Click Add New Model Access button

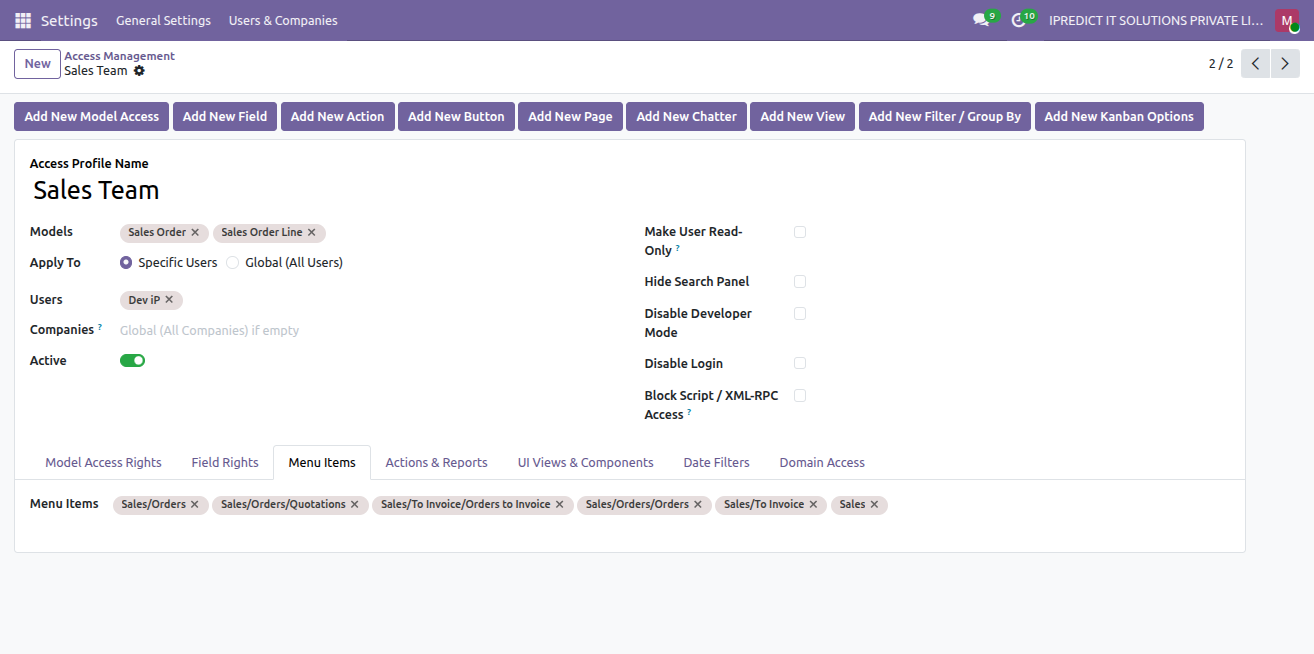click(x=92, y=117)
